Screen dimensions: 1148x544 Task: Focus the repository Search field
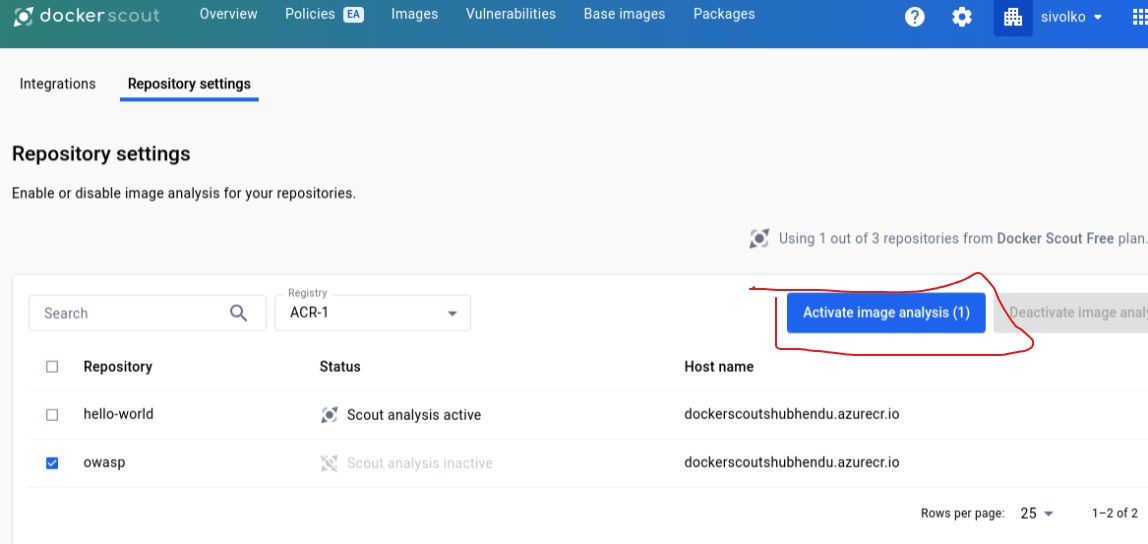[x=147, y=313]
